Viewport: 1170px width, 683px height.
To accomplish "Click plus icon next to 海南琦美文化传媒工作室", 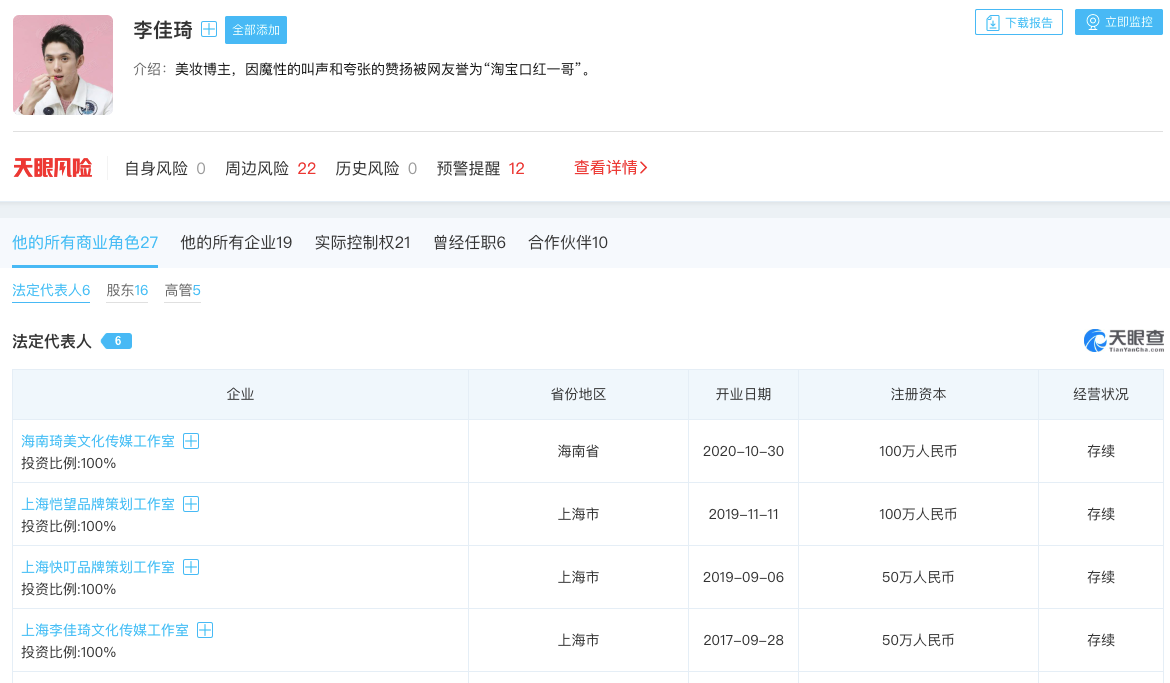I will pos(191,441).
